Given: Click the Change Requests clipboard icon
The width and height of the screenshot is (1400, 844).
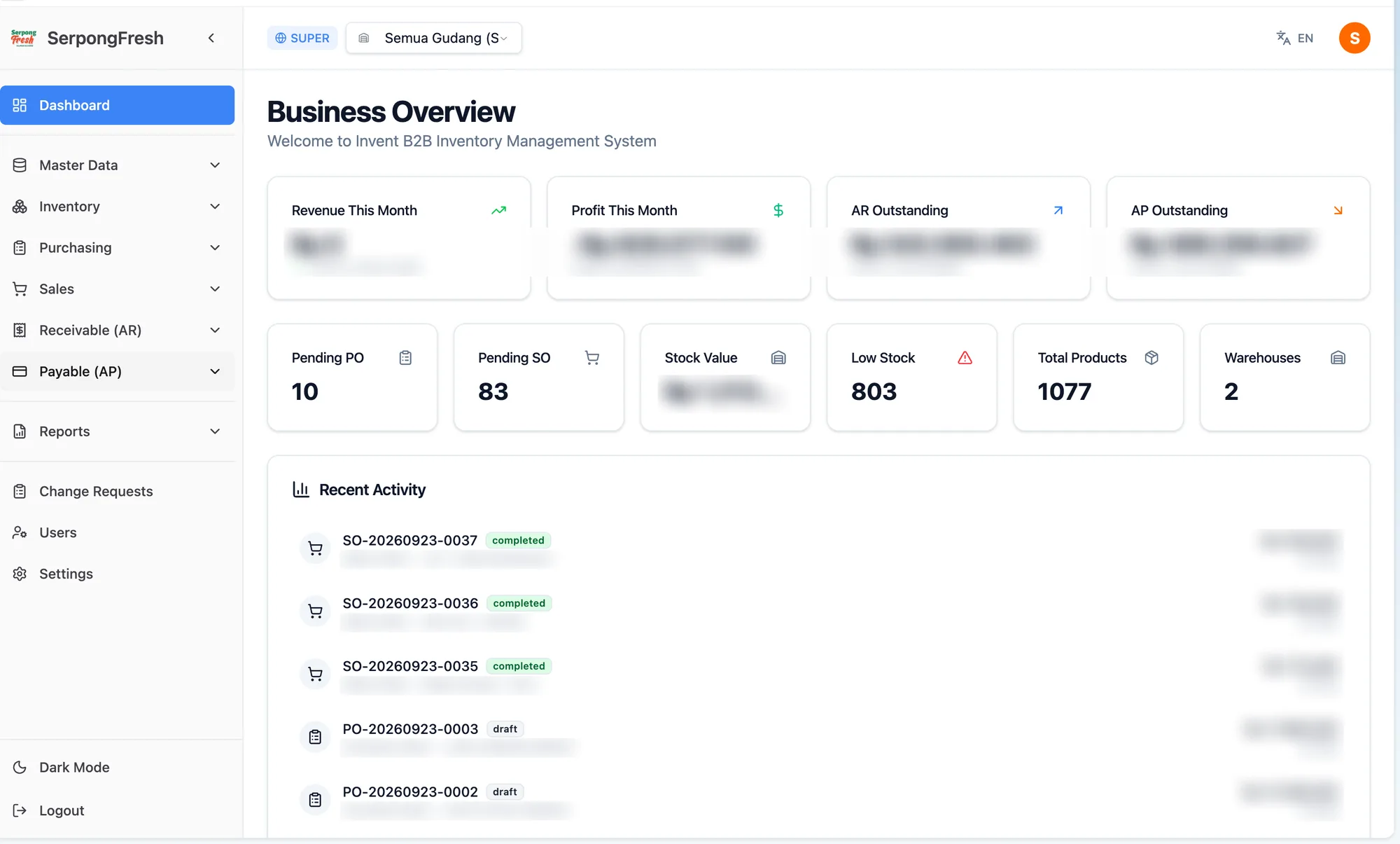Looking at the screenshot, I should pos(20,492).
